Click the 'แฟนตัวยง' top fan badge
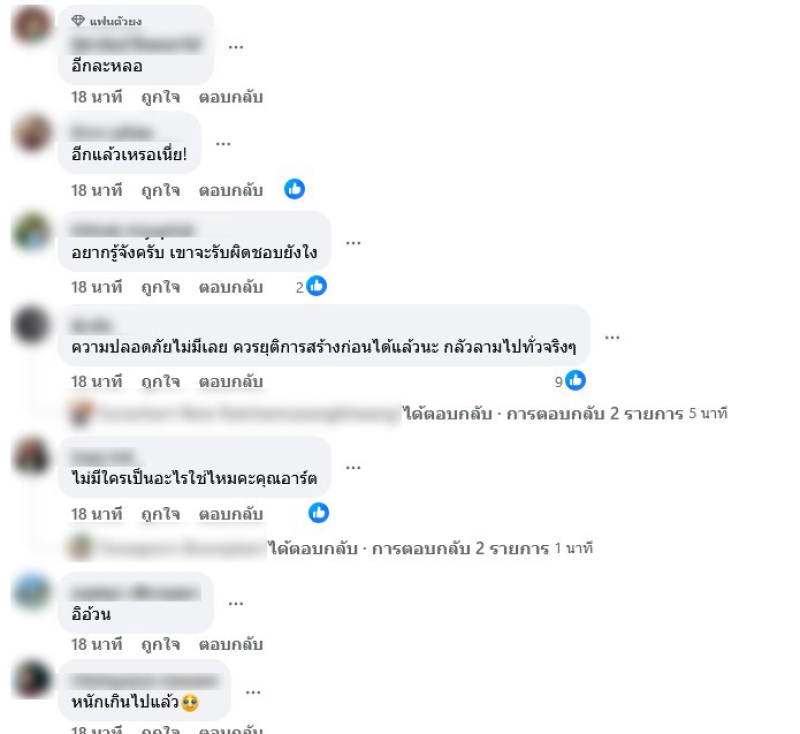This screenshot has height=734, width=800. (107, 21)
